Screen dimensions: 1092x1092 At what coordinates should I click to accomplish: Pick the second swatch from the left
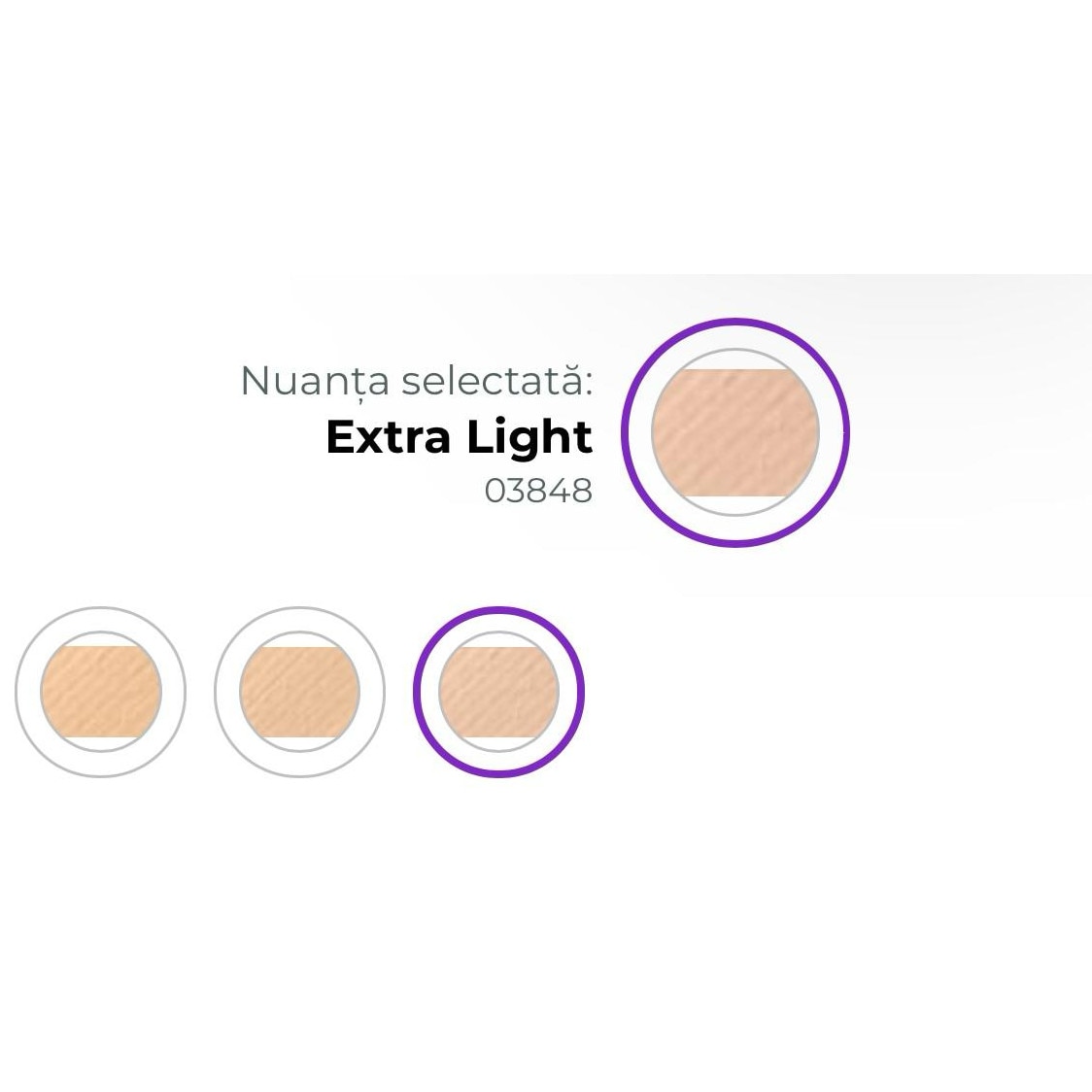click(x=299, y=693)
